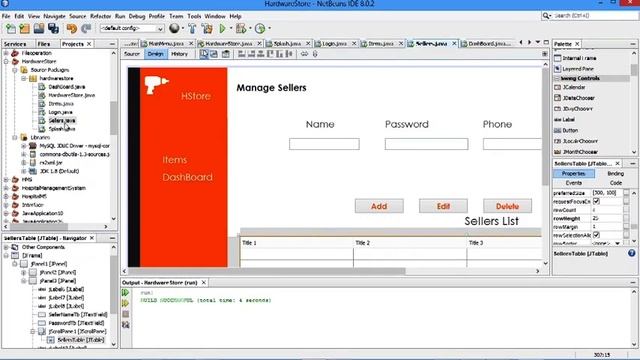
Task: Click the Stop icon in Output window
Action: (x=126, y=314)
